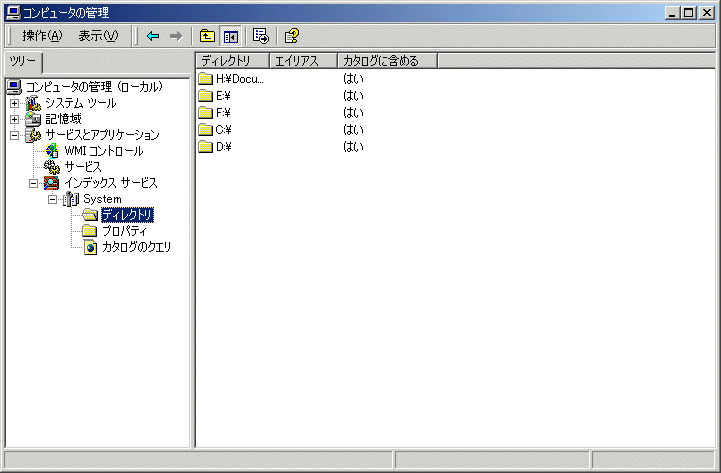Select the F:¥ directory entry
This screenshot has width=721, height=473.
(223, 113)
